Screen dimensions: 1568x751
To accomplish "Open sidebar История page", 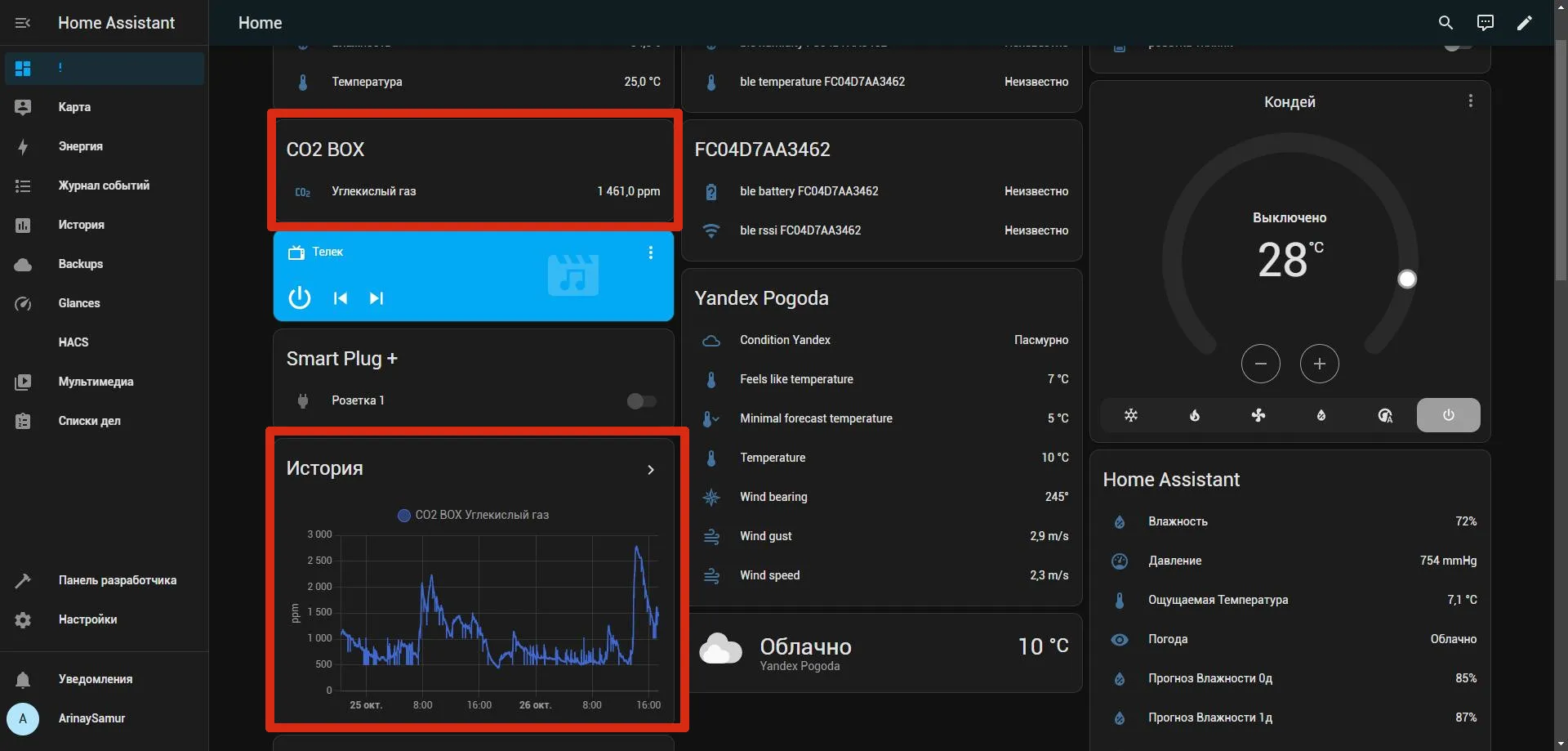I will pyautogui.click(x=105, y=225).
